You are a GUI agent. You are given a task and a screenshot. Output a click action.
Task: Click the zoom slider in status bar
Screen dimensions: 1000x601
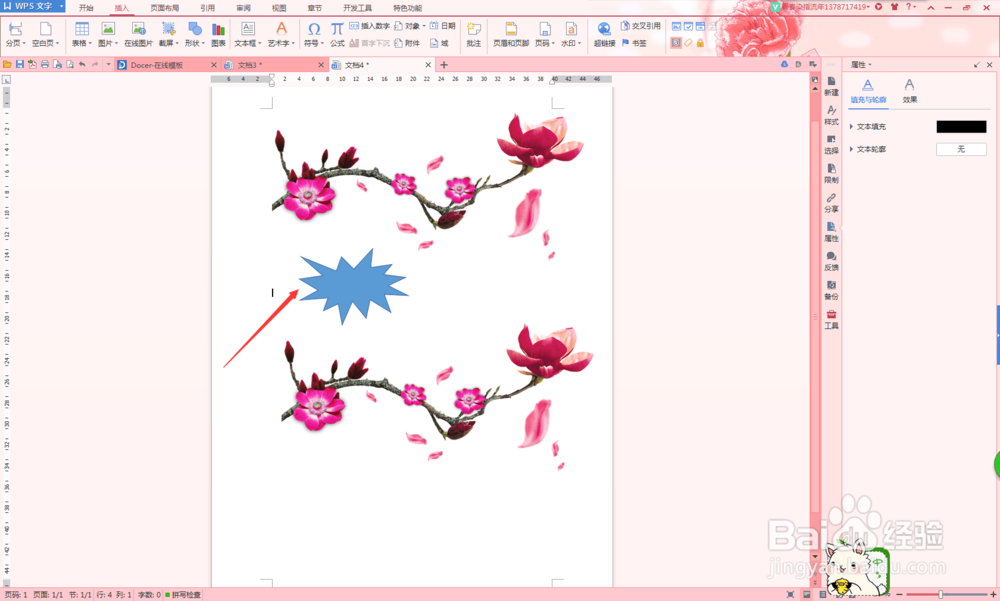click(x=941, y=595)
